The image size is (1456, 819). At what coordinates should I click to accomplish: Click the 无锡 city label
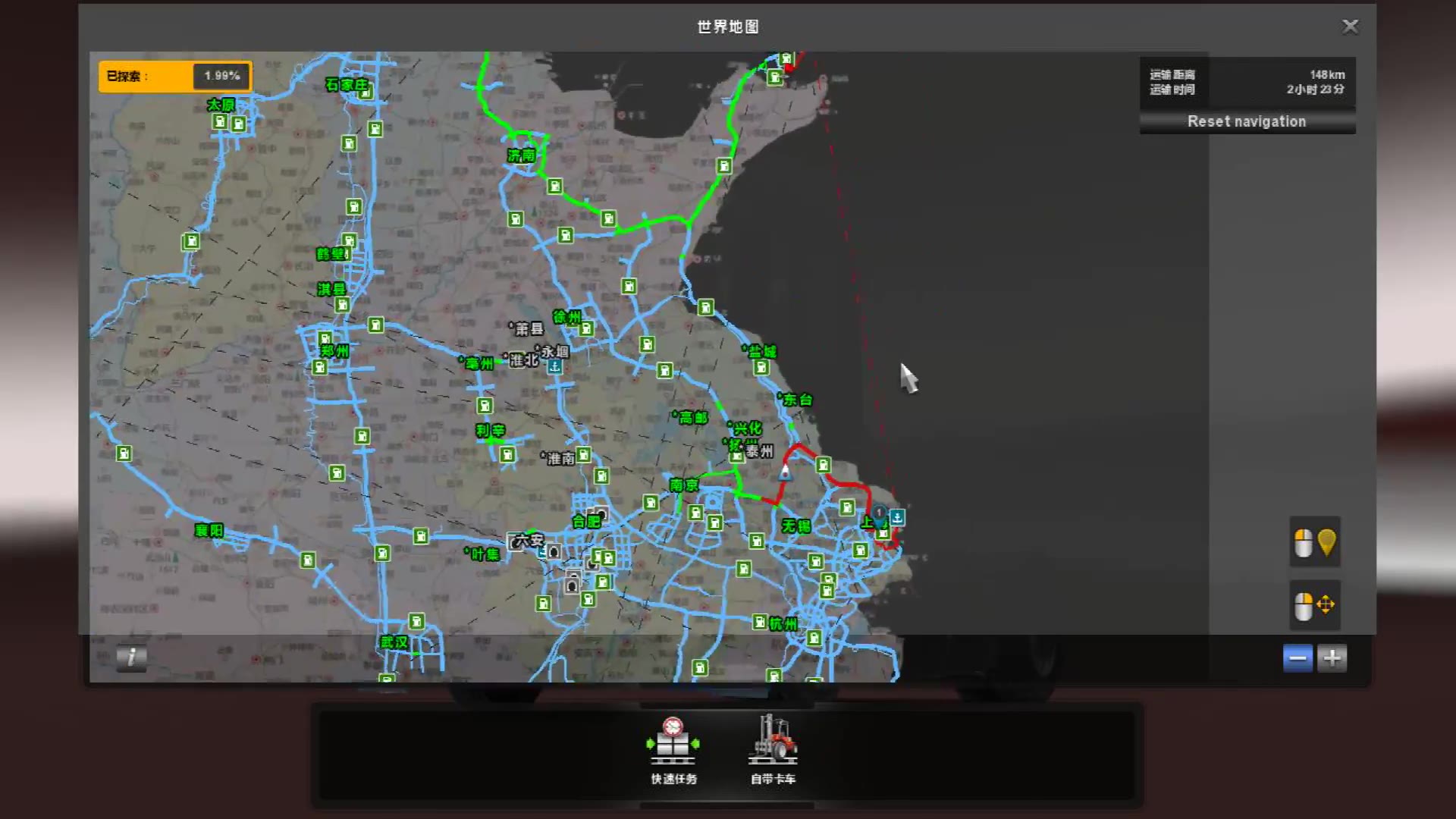pos(796,526)
